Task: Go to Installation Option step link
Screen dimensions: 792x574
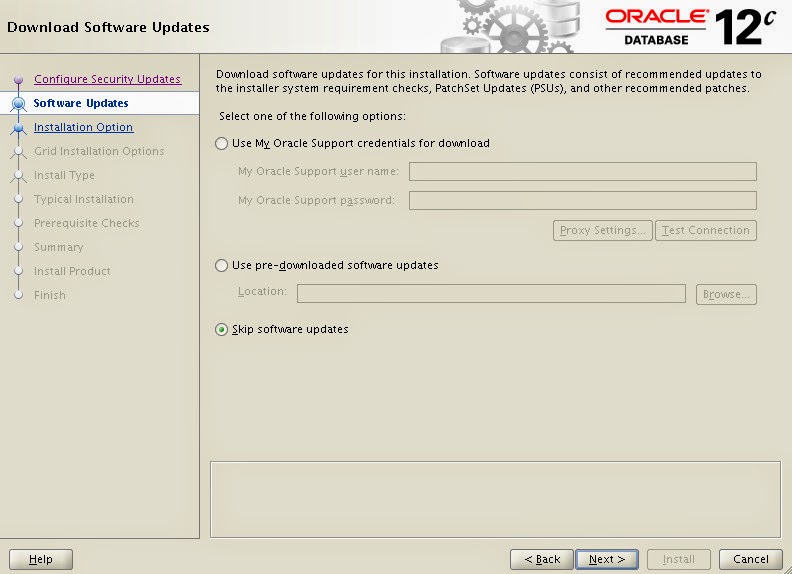Action: pos(83,127)
